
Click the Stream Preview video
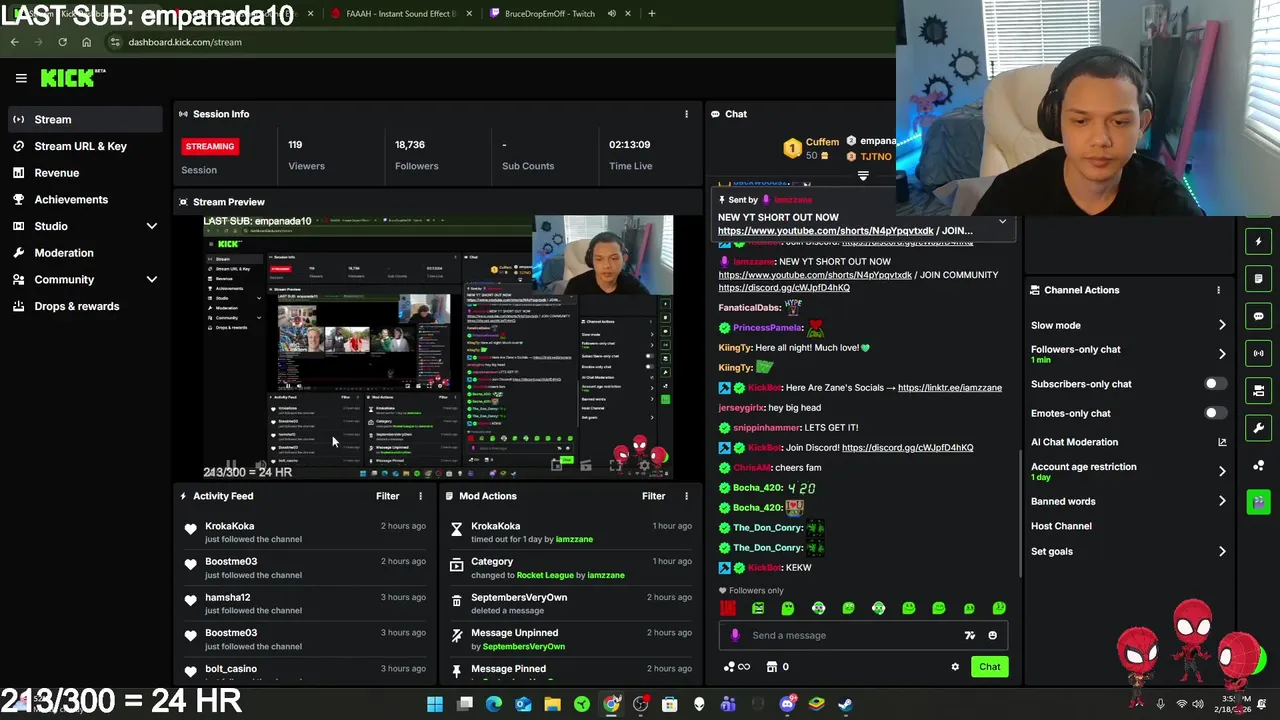(438, 347)
